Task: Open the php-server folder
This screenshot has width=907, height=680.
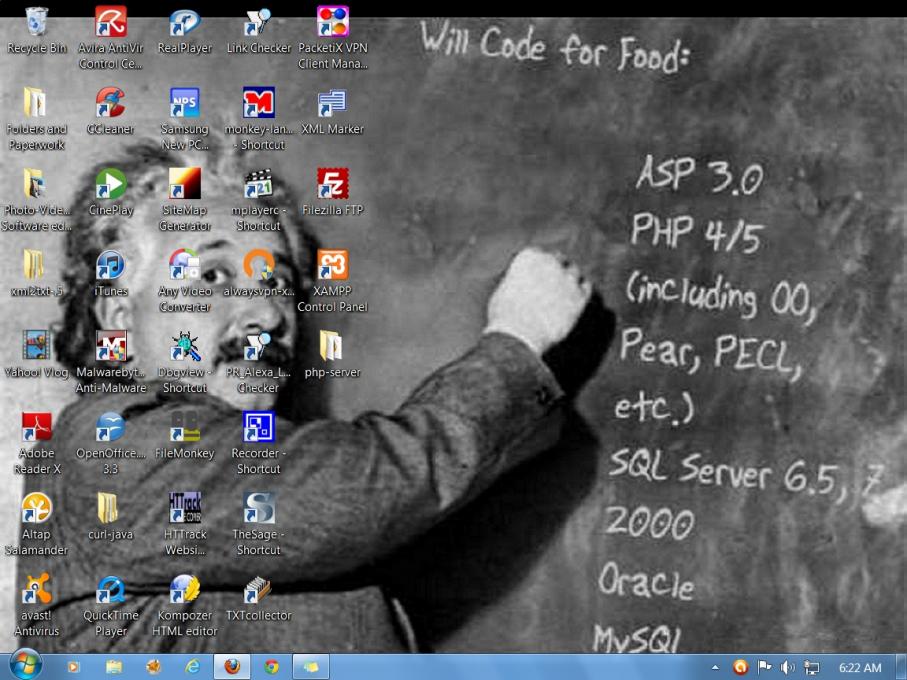Action: (x=333, y=346)
